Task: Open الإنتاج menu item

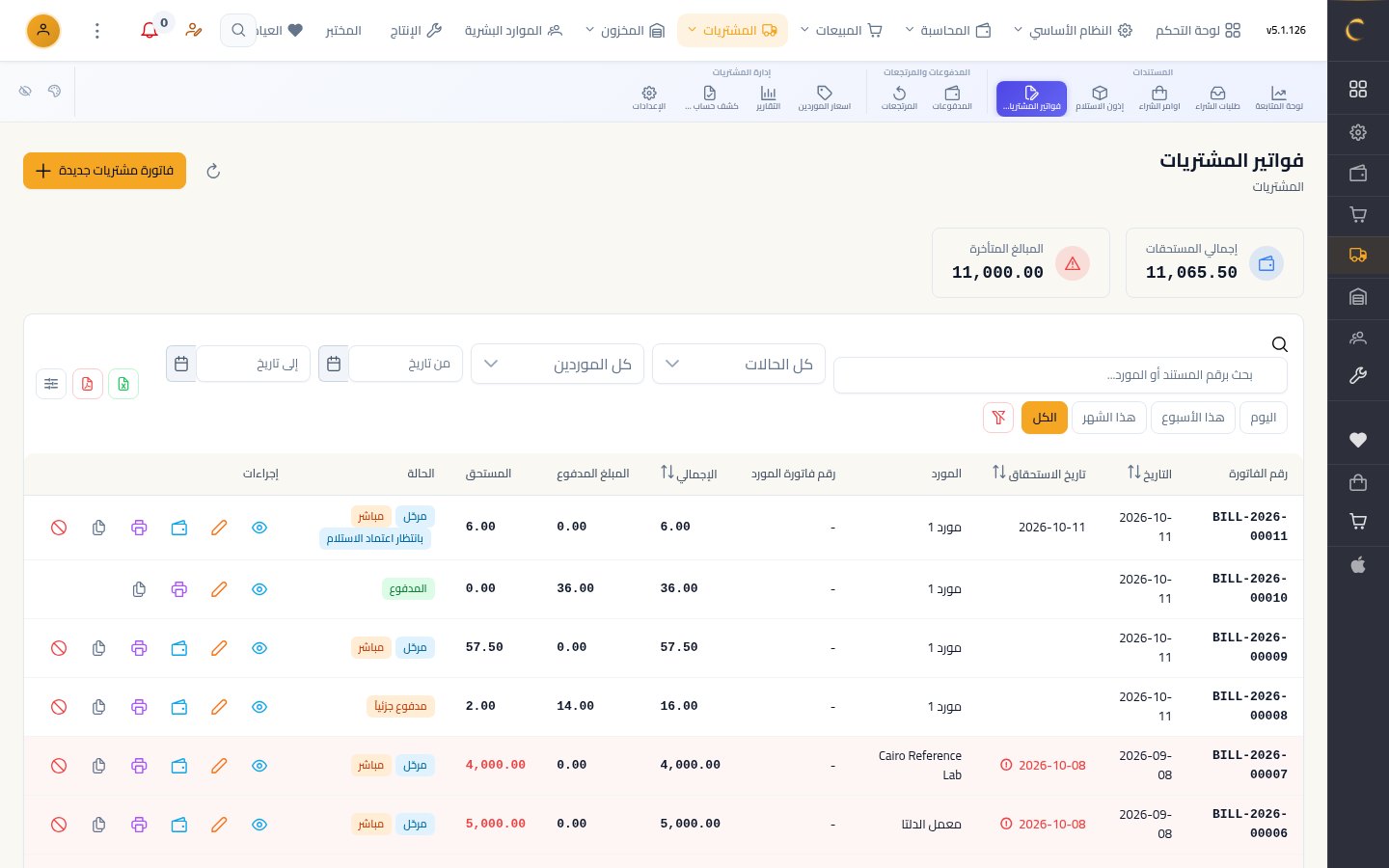Action: tap(416, 31)
